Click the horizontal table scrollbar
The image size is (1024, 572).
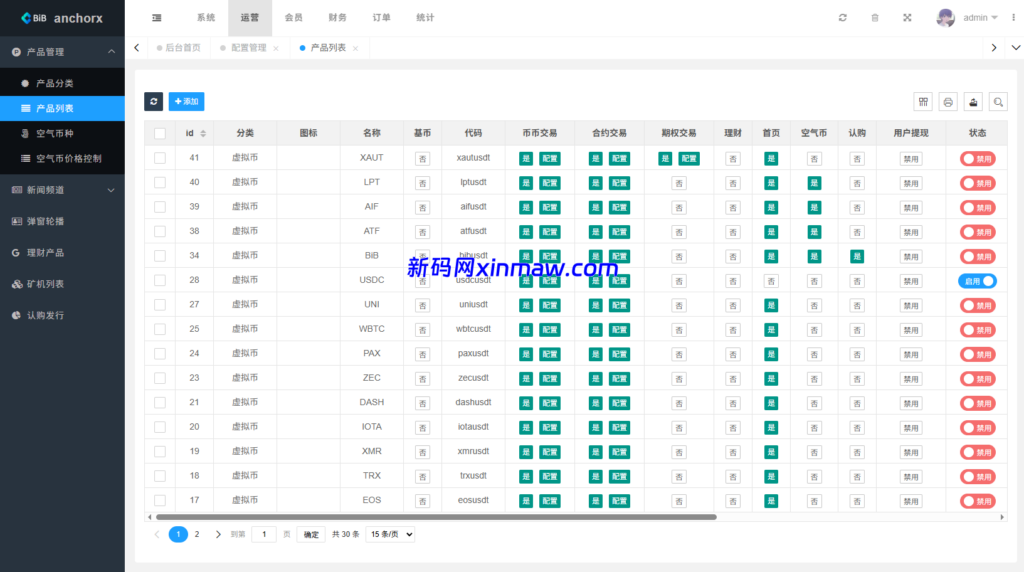click(436, 516)
